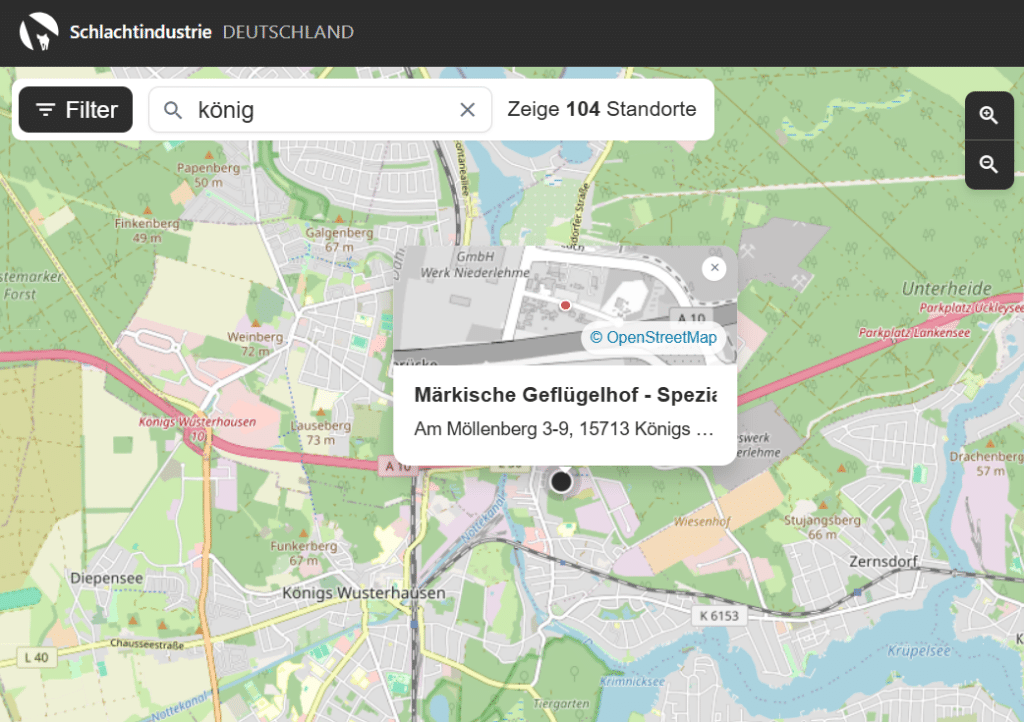Zoom in the map
Screen dimensions: 1024x722
pyautogui.click(x=989, y=116)
